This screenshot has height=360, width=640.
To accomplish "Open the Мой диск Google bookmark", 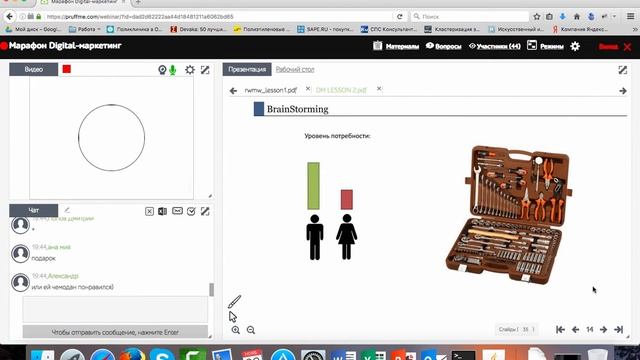I will point(33,29).
